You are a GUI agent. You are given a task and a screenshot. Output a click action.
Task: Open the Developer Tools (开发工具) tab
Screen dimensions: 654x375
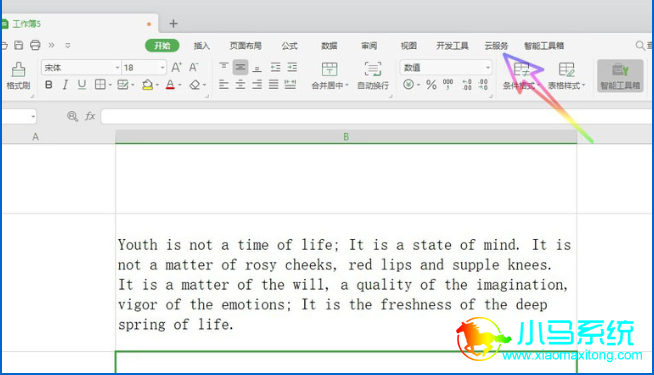point(452,46)
